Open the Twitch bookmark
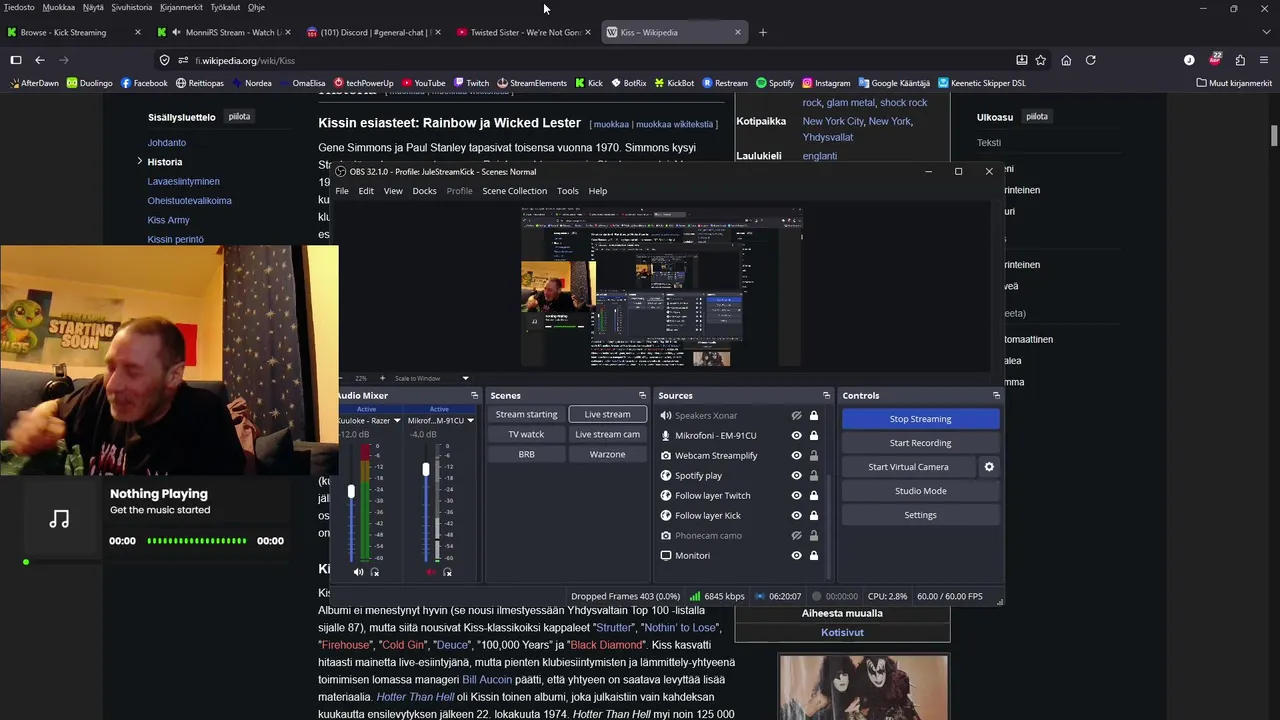 point(471,83)
